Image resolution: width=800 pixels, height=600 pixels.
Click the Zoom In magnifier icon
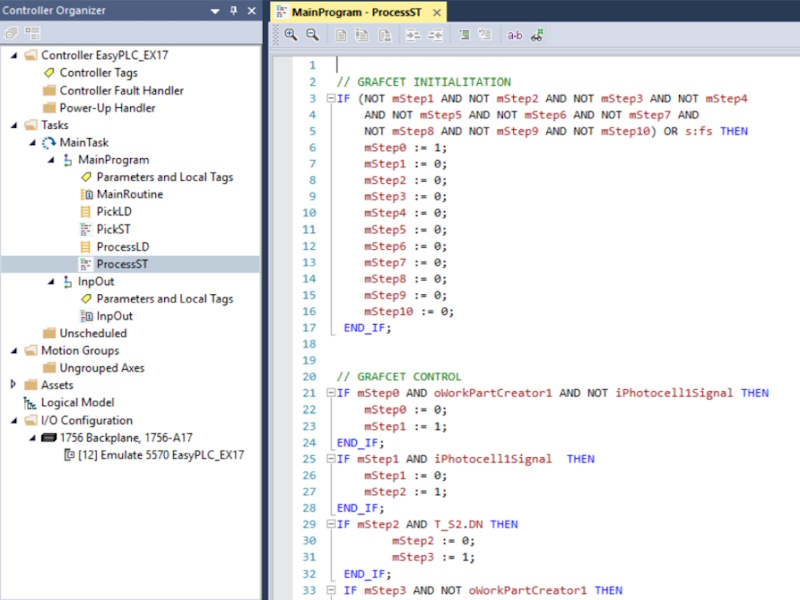pyautogui.click(x=291, y=35)
